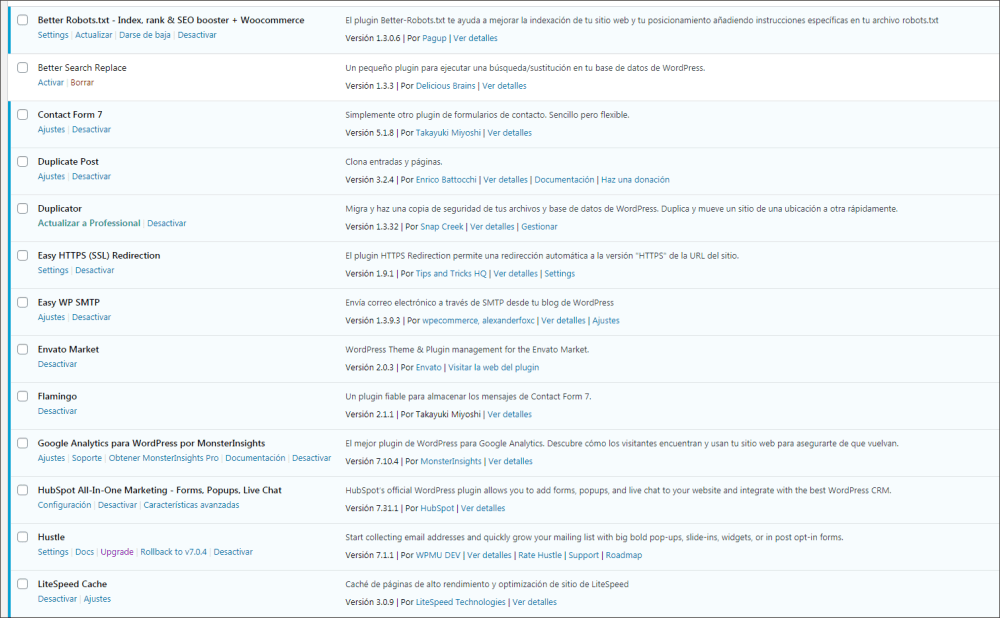Open Ajustes for Duplicate Post
The height and width of the screenshot is (618, 1000).
(51, 177)
